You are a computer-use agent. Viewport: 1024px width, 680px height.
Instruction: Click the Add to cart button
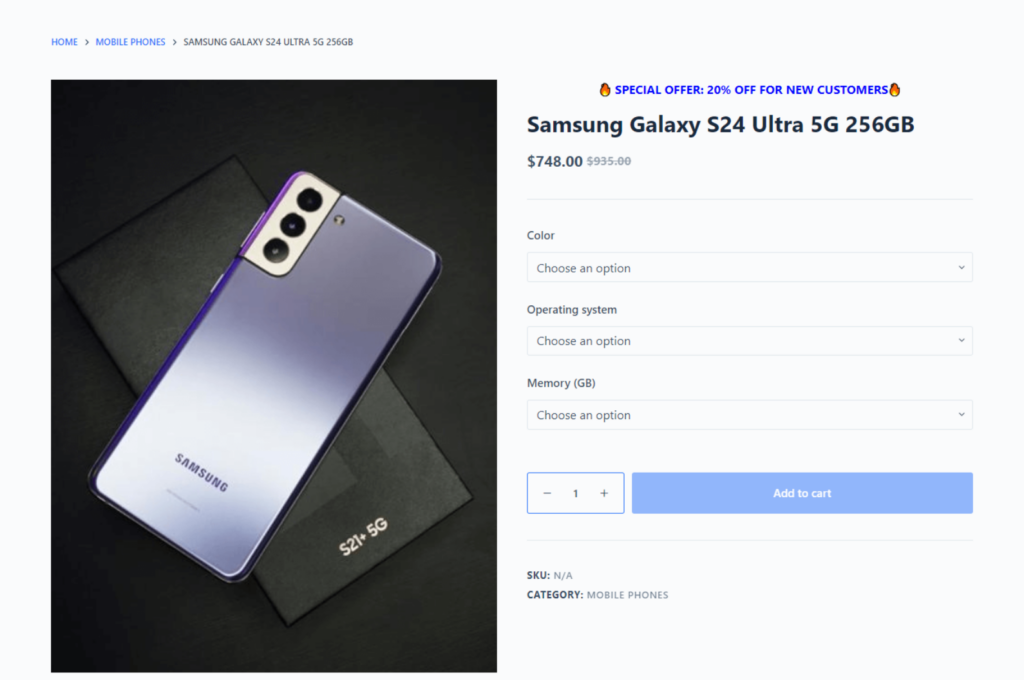point(801,492)
